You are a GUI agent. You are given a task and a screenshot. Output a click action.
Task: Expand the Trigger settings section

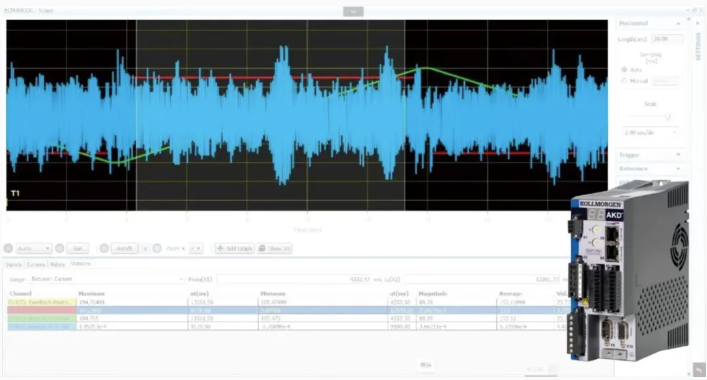650,155
